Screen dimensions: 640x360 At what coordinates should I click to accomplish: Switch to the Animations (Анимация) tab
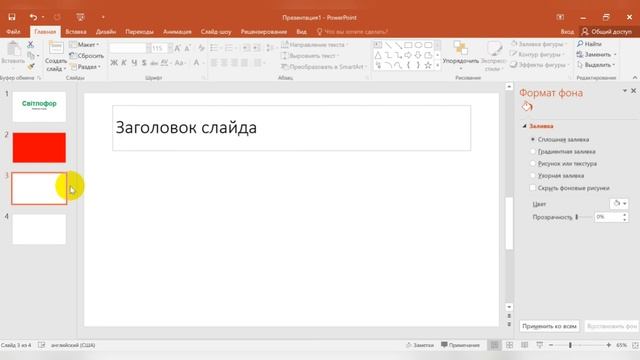coord(177,31)
